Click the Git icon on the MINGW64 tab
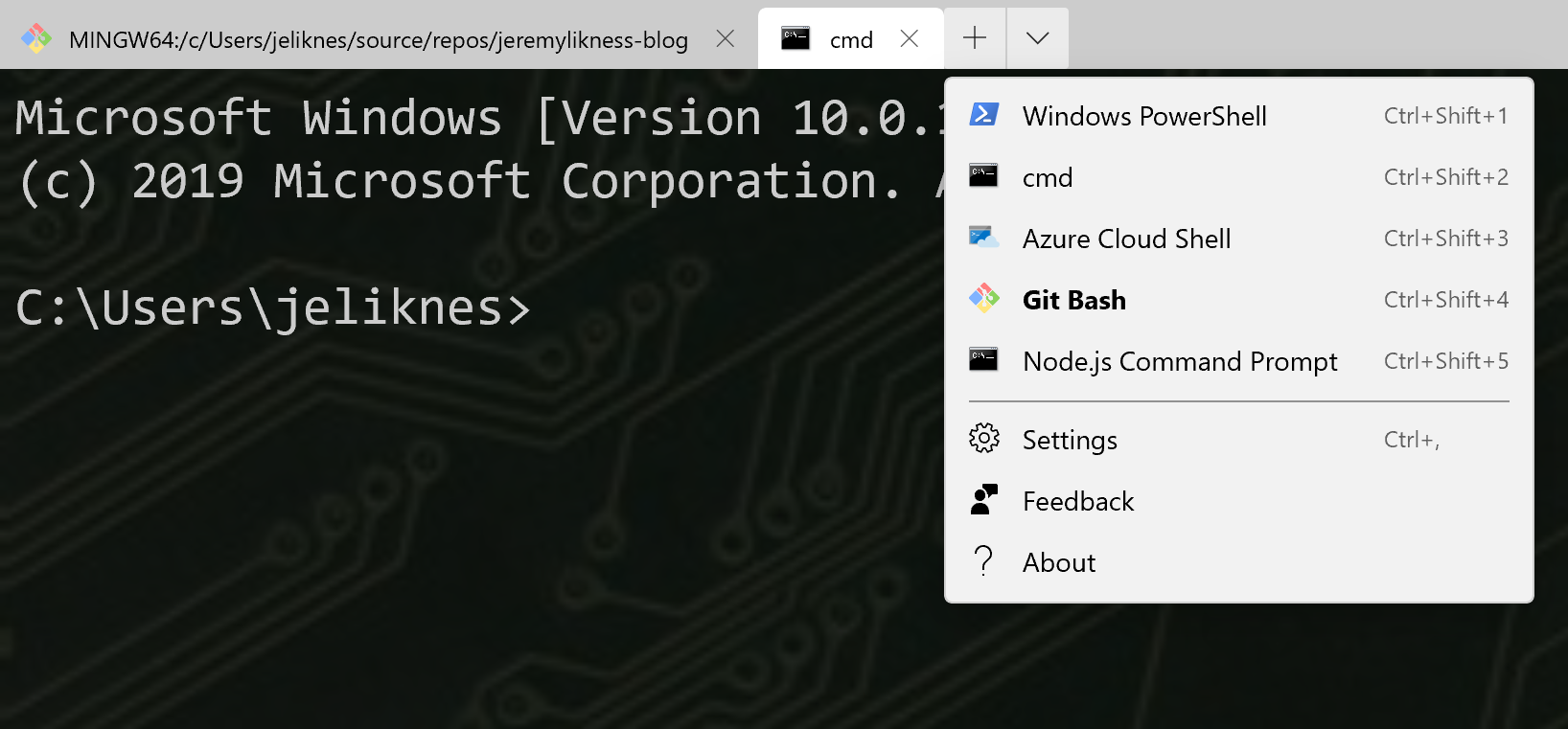This screenshot has height=729, width=1568. pos(36,38)
